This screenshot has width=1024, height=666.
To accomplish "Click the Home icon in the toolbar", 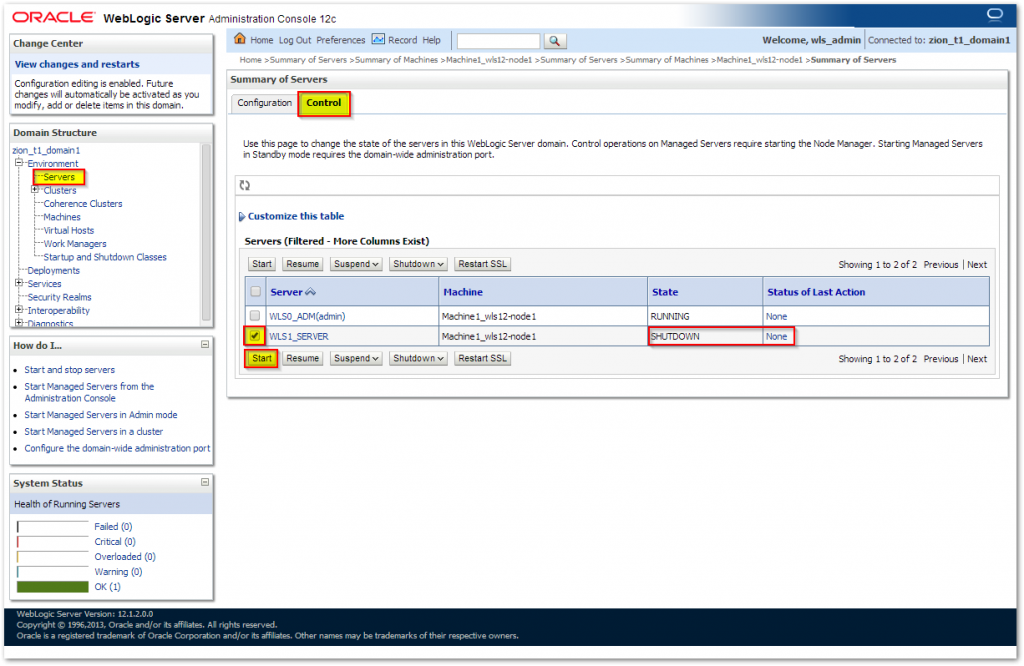I will [238, 40].
